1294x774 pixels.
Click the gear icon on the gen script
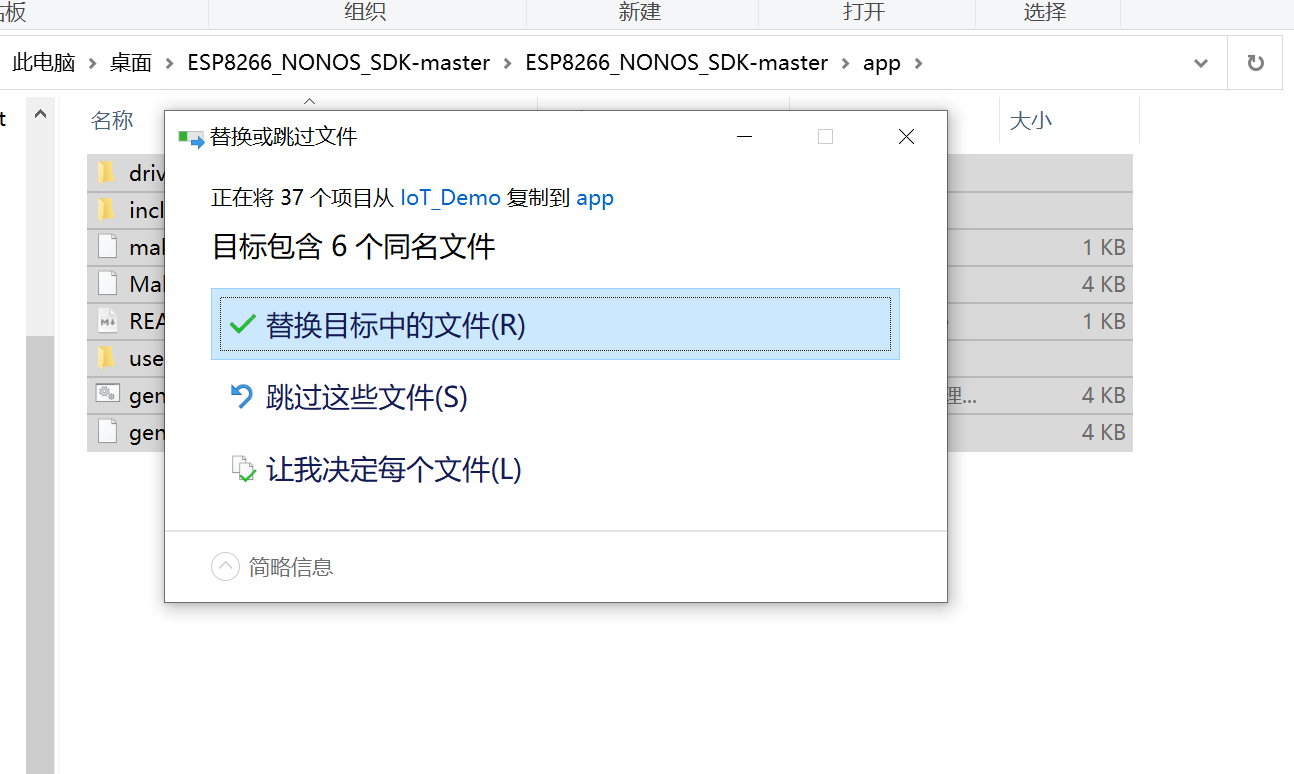pos(107,394)
